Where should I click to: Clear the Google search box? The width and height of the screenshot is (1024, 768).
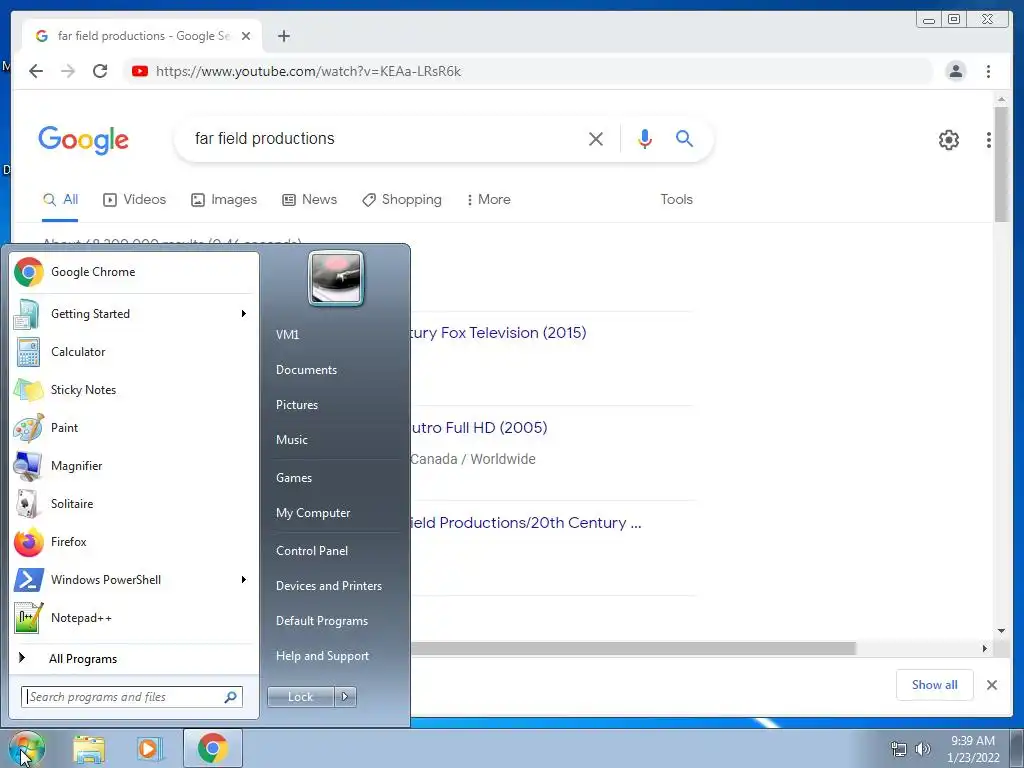(x=596, y=138)
